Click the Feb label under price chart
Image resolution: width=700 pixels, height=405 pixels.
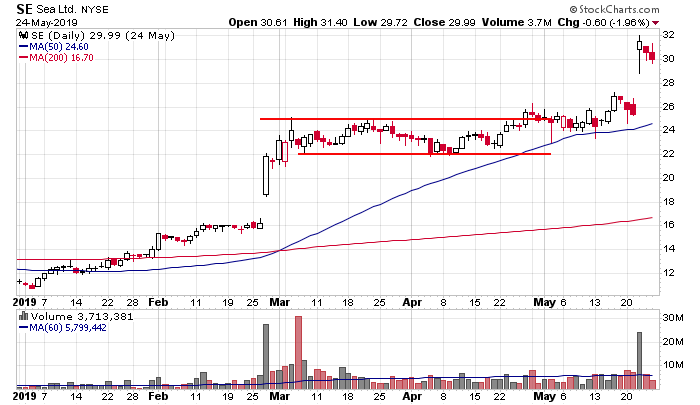[158, 302]
